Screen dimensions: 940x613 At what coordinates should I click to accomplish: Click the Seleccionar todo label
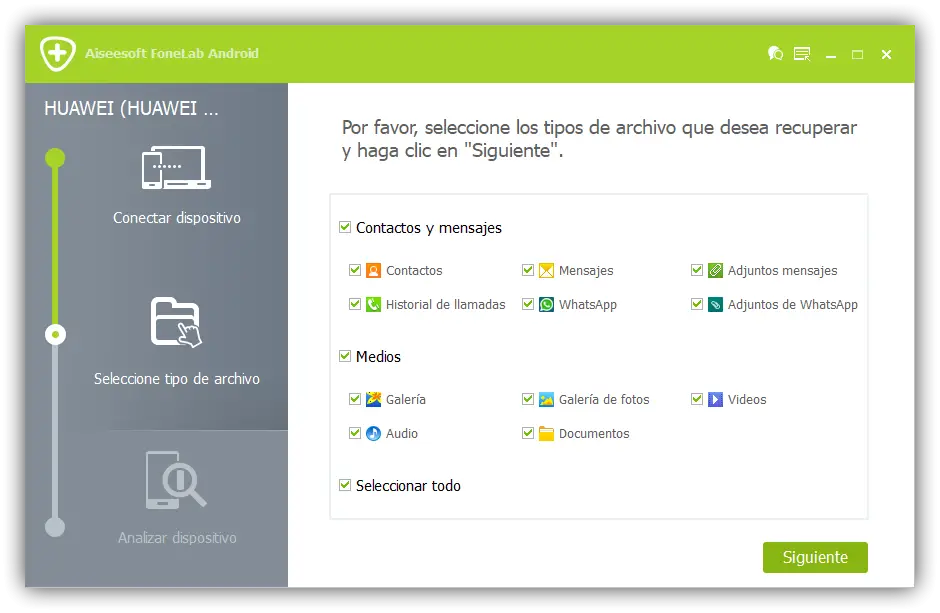click(408, 485)
